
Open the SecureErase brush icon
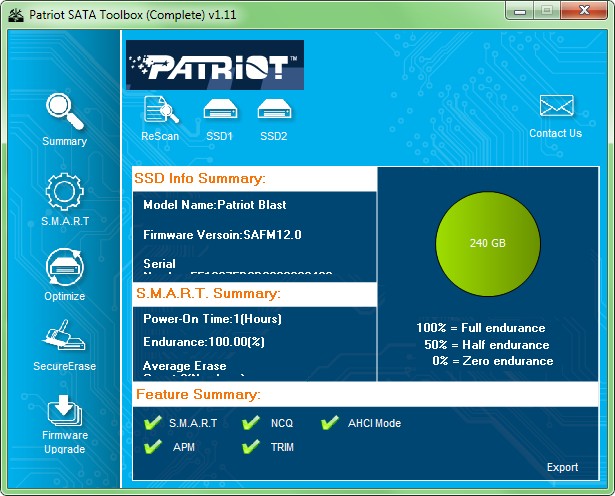(x=64, y=335)
